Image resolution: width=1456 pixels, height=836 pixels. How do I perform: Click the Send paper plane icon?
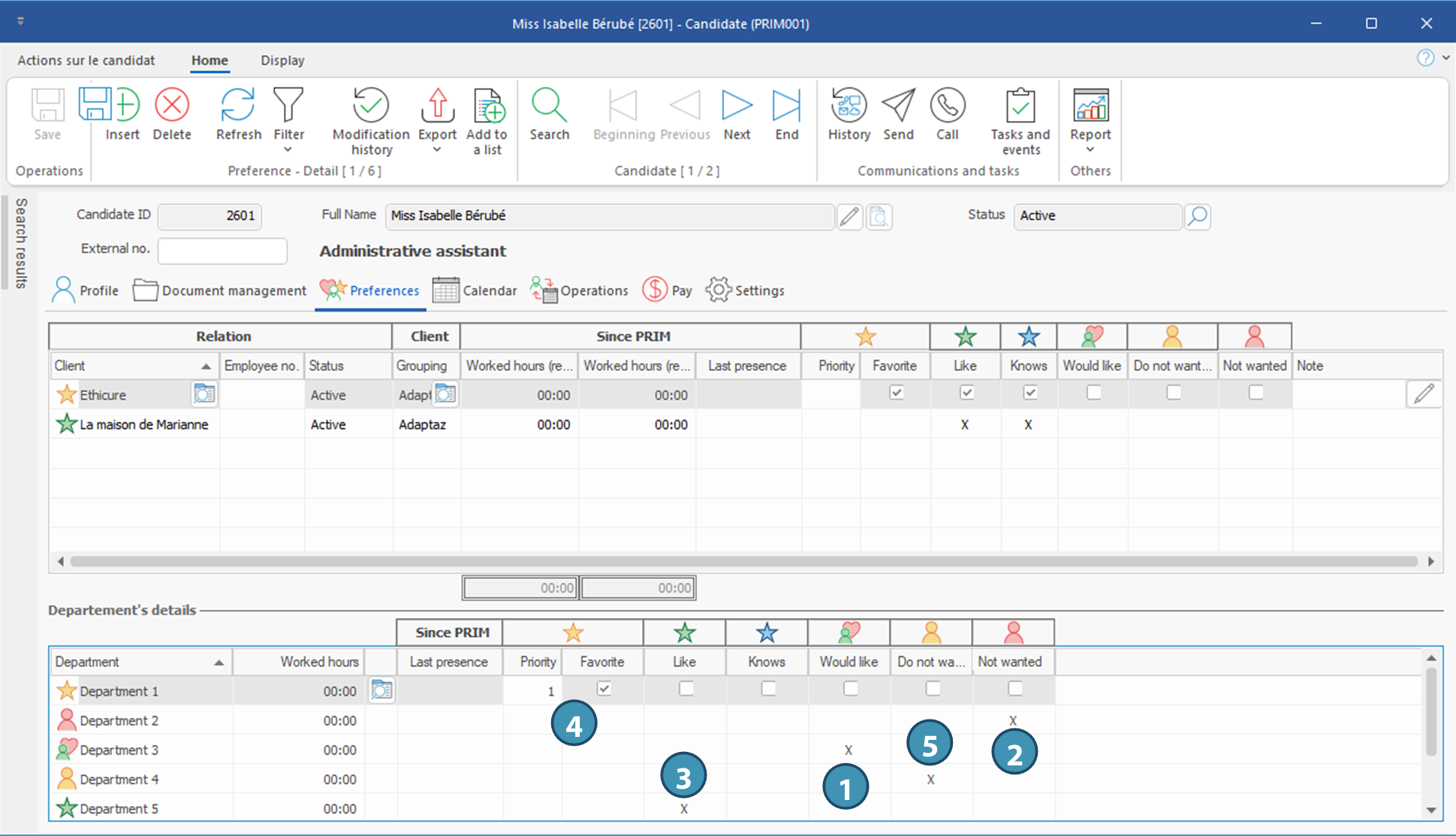click(898, 106)
